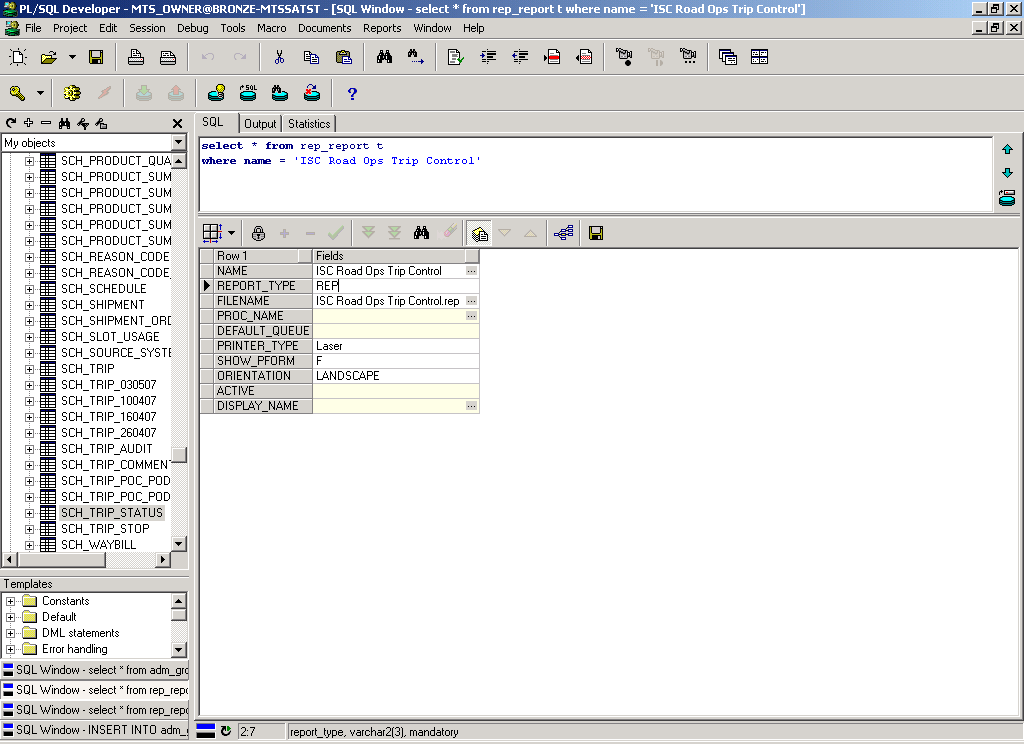Screen dimensions: 1024x744
Task: Close the object browser panel
Action: (177, 123)
